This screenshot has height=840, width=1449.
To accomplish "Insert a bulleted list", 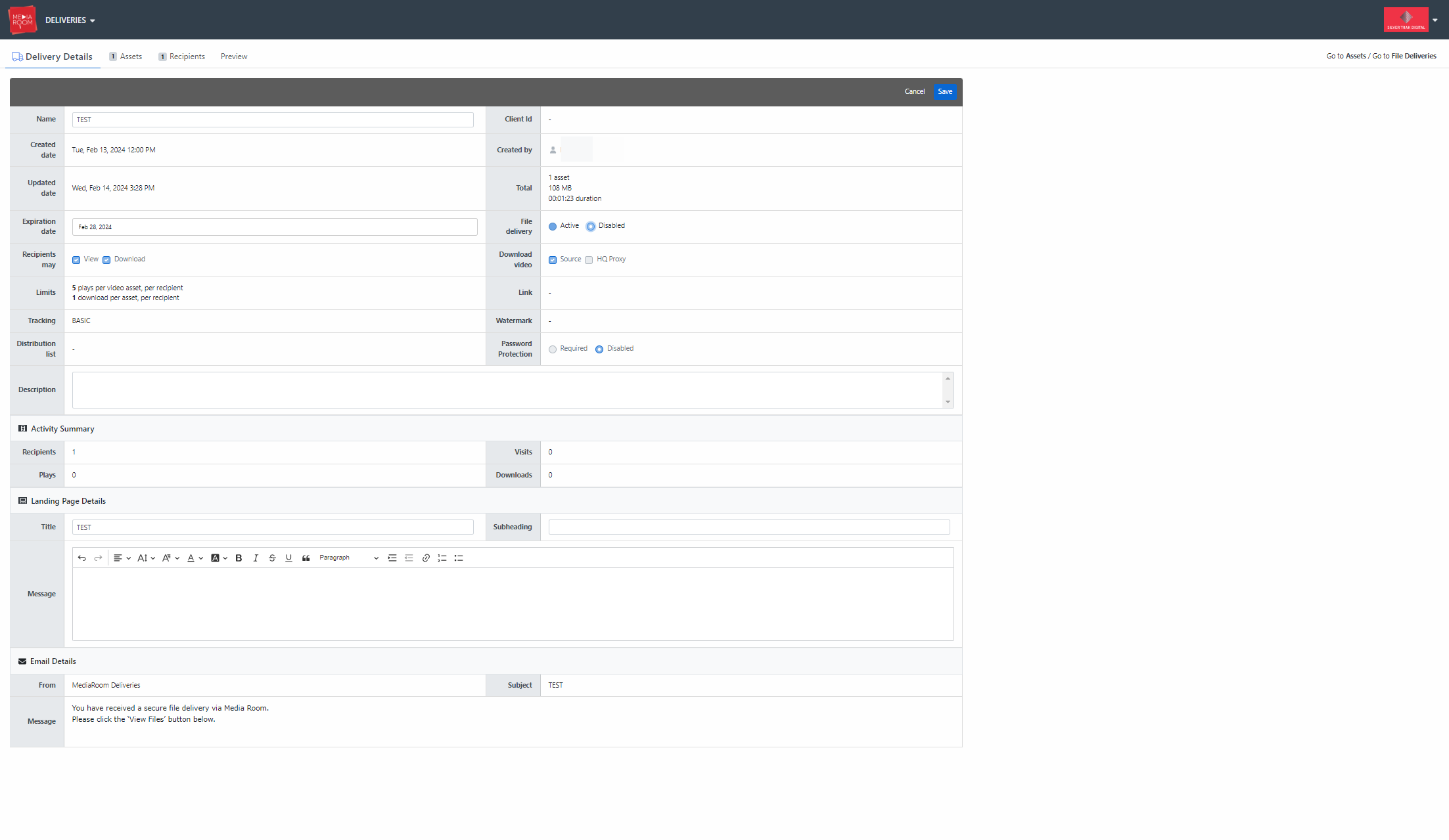I will 459,558.
